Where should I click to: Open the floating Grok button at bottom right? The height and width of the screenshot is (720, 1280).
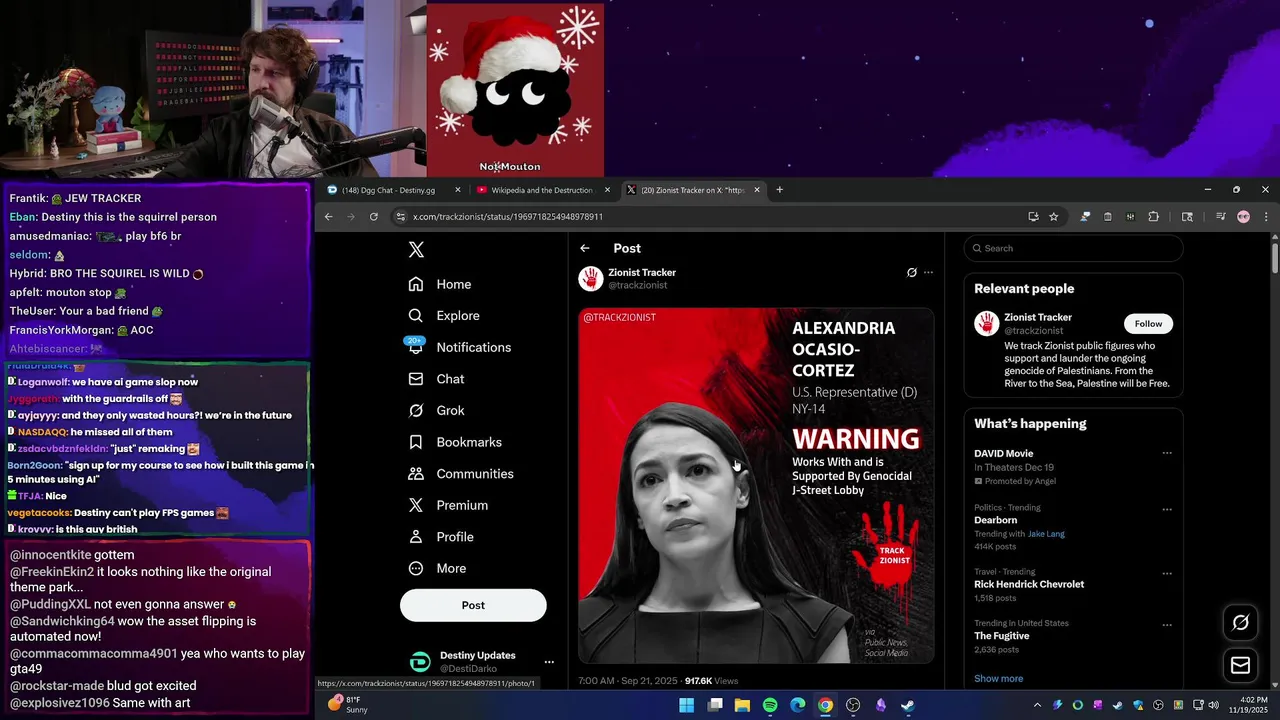click(1240, 622)
